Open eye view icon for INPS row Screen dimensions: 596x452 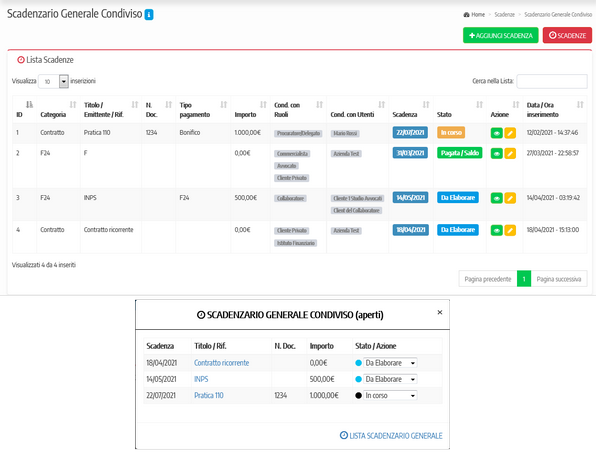496,198
